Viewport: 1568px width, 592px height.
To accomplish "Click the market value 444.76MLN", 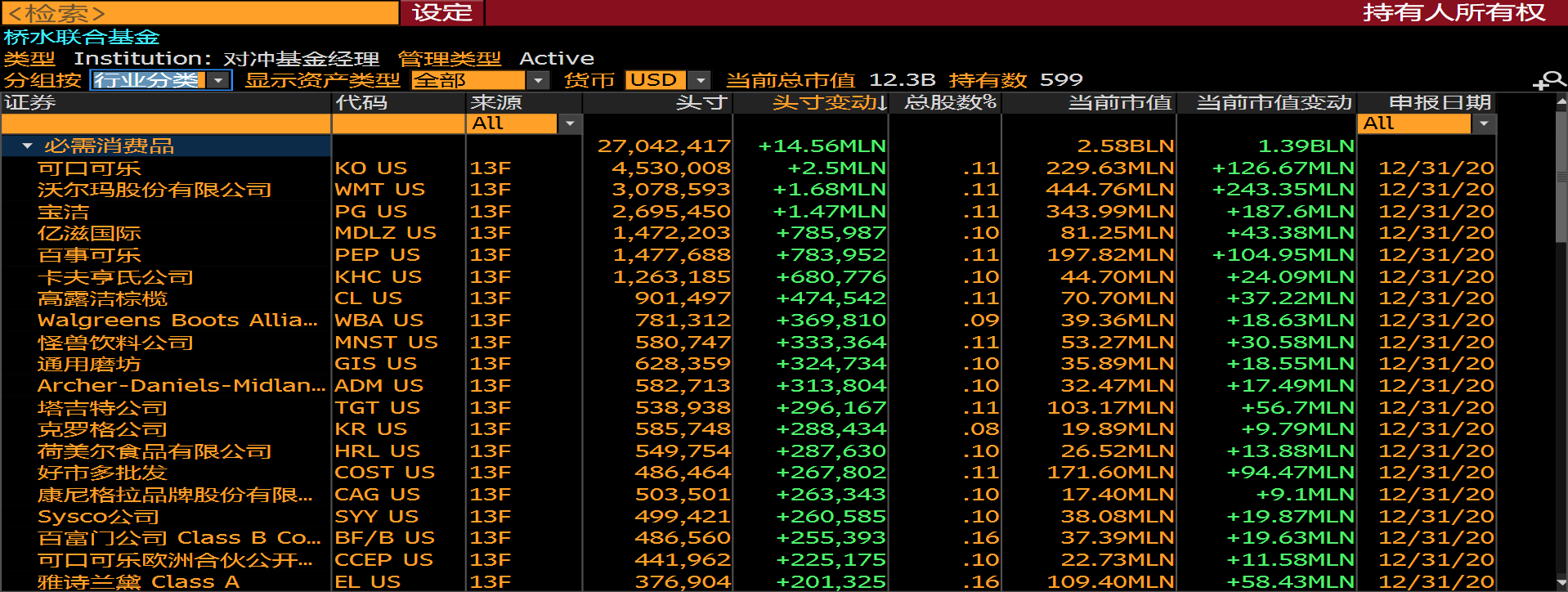I will (x=1110, y=190).
